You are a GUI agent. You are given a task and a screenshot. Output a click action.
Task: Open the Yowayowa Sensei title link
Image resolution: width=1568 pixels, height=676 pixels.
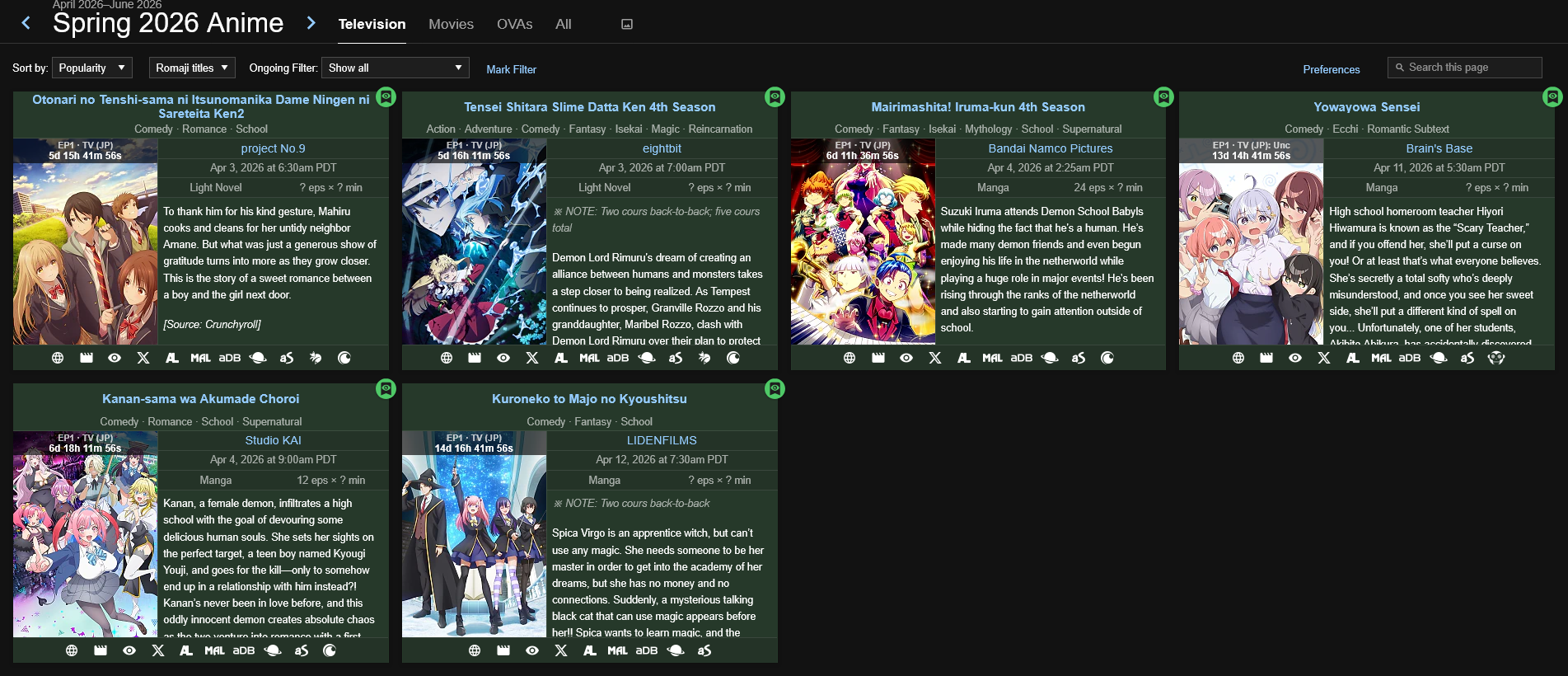(1366, 107)
